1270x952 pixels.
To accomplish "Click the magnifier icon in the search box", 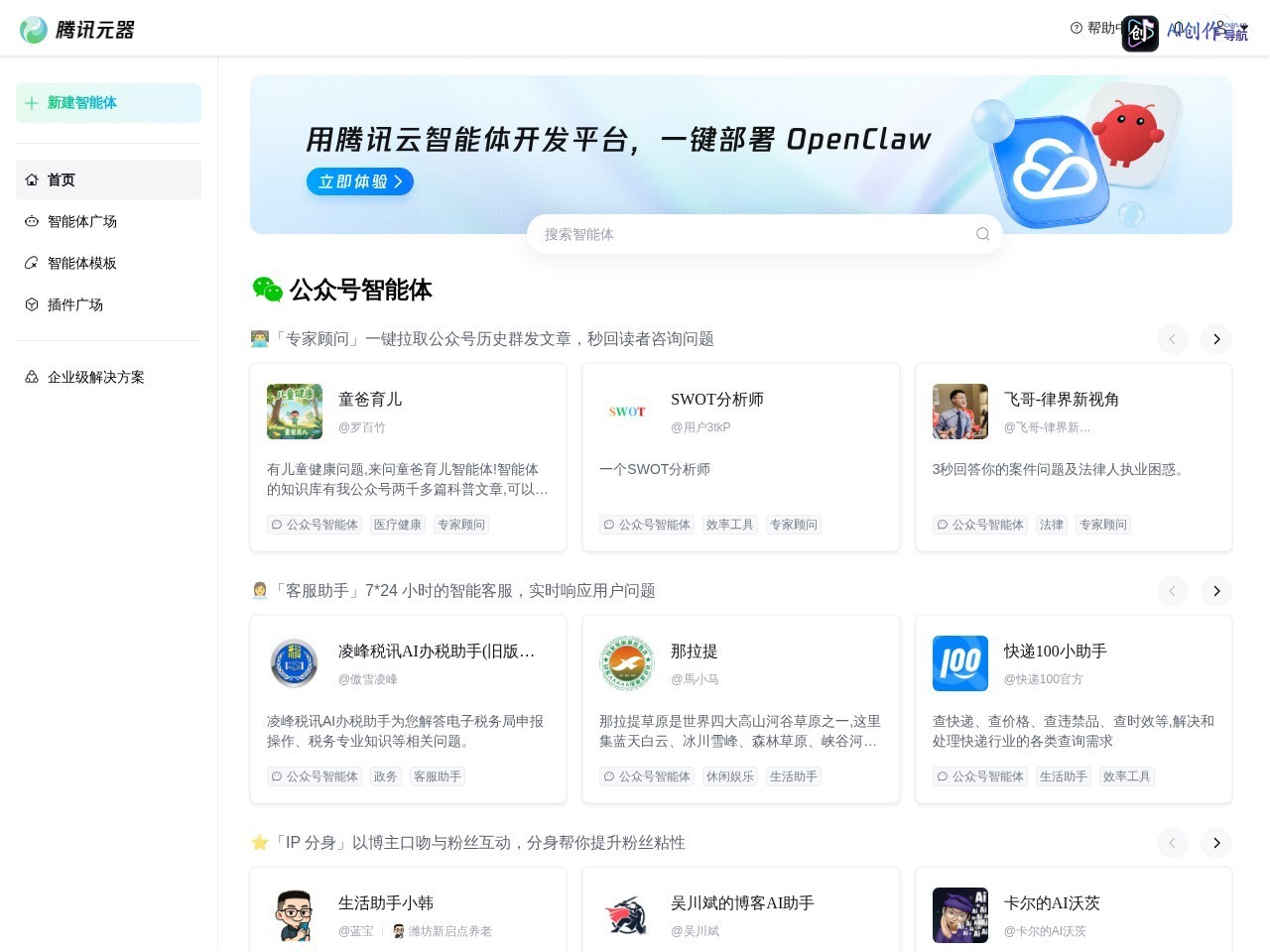I will point(982,234).
